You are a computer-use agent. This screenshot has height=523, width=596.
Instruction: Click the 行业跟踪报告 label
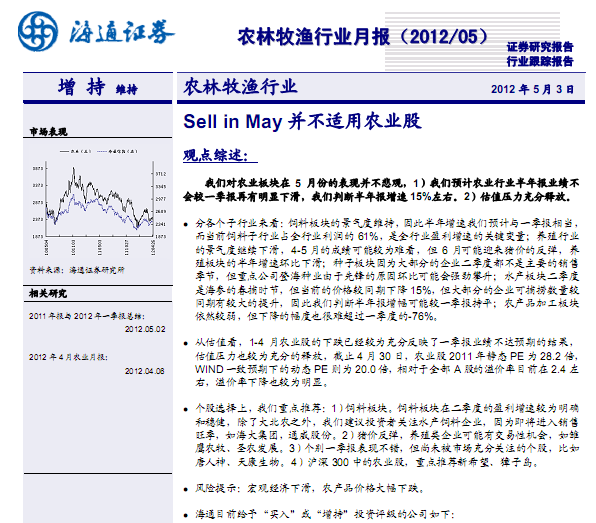(x=540, y=61)
